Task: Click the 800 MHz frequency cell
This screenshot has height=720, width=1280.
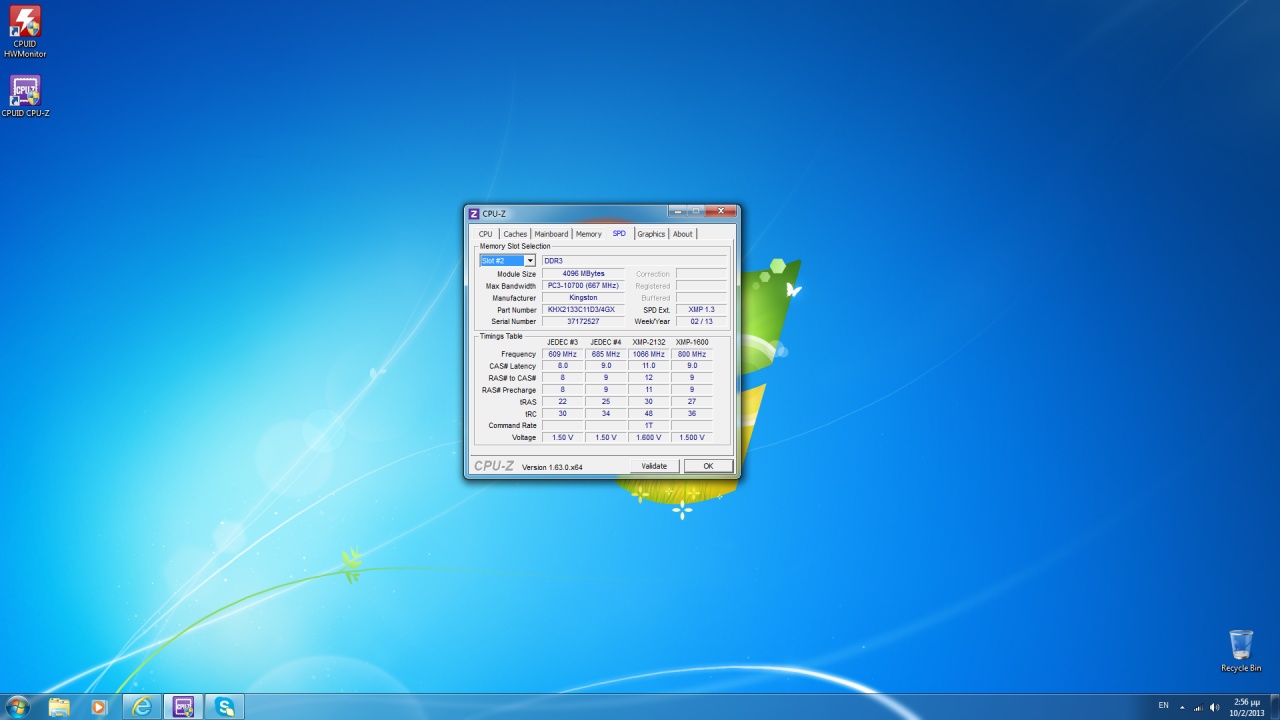Action: (692, 354)
